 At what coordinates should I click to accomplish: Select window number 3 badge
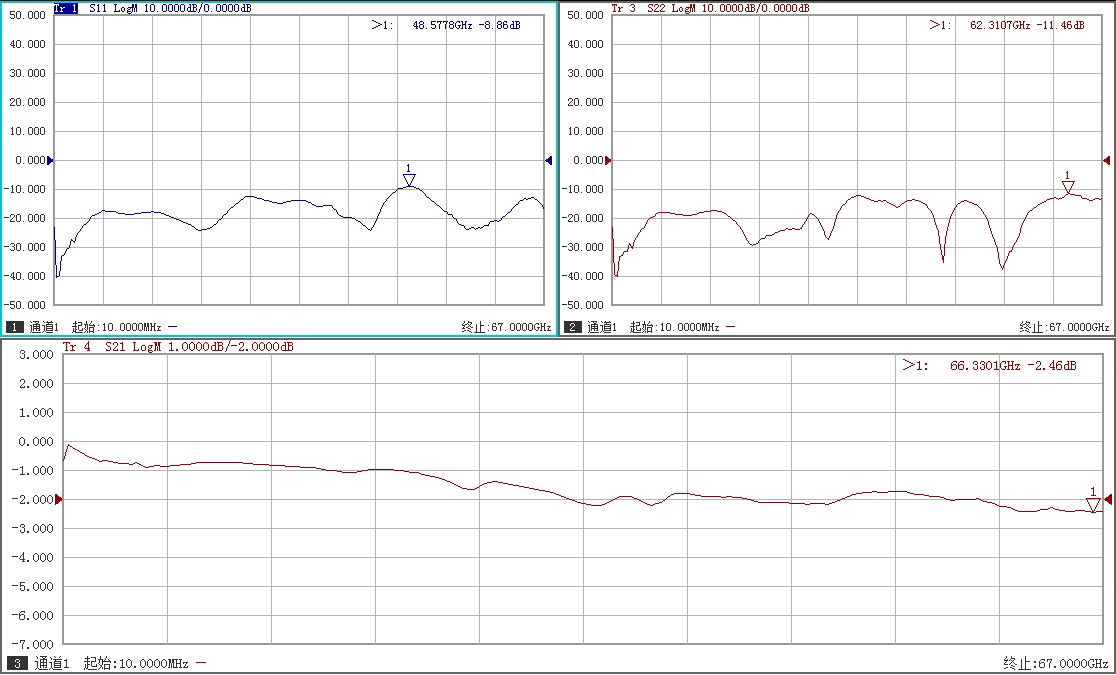pyautogui.click(x=17, y=663)
